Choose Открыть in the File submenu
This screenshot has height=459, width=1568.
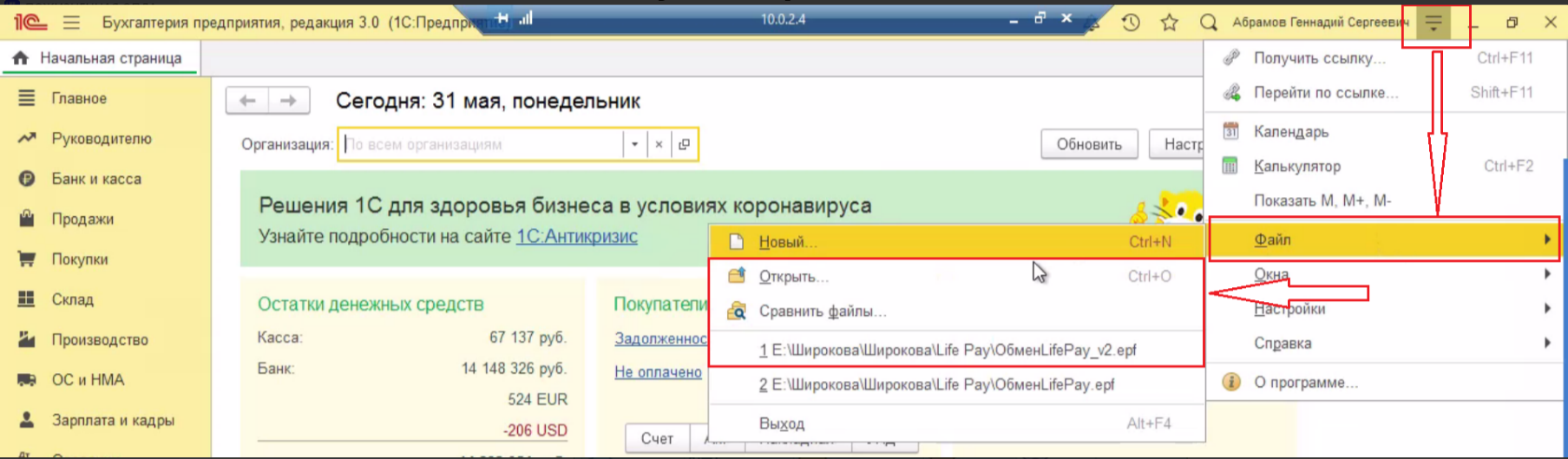(x=956, y=276)
